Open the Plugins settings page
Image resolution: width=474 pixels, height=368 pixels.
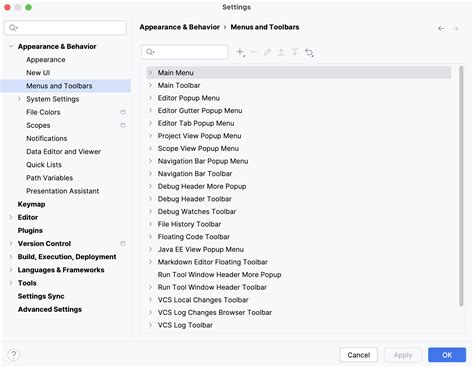[x=30, y=231]
